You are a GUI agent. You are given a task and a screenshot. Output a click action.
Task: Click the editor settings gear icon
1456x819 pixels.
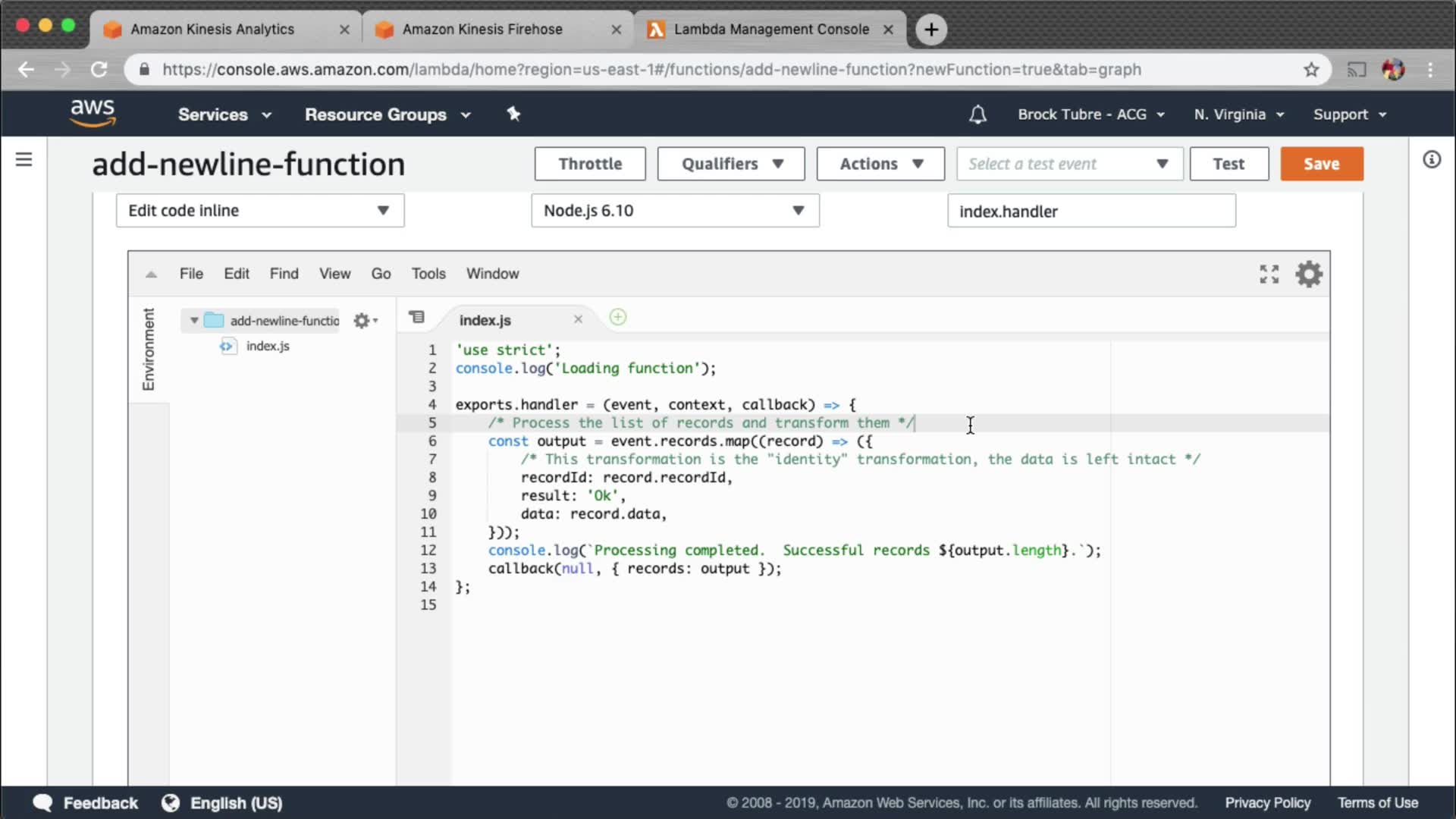[1309, 274]
